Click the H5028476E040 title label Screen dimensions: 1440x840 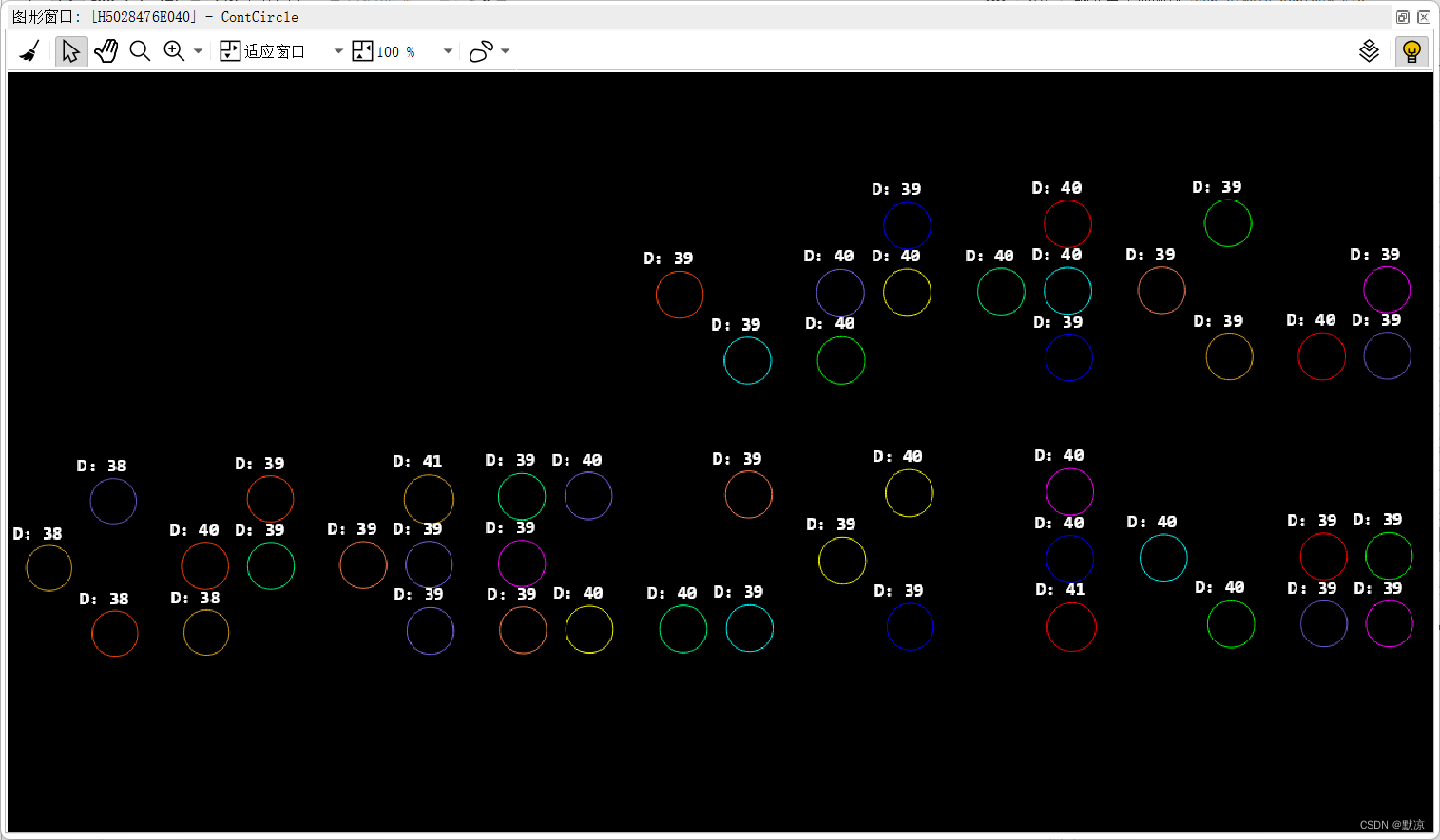144,16
